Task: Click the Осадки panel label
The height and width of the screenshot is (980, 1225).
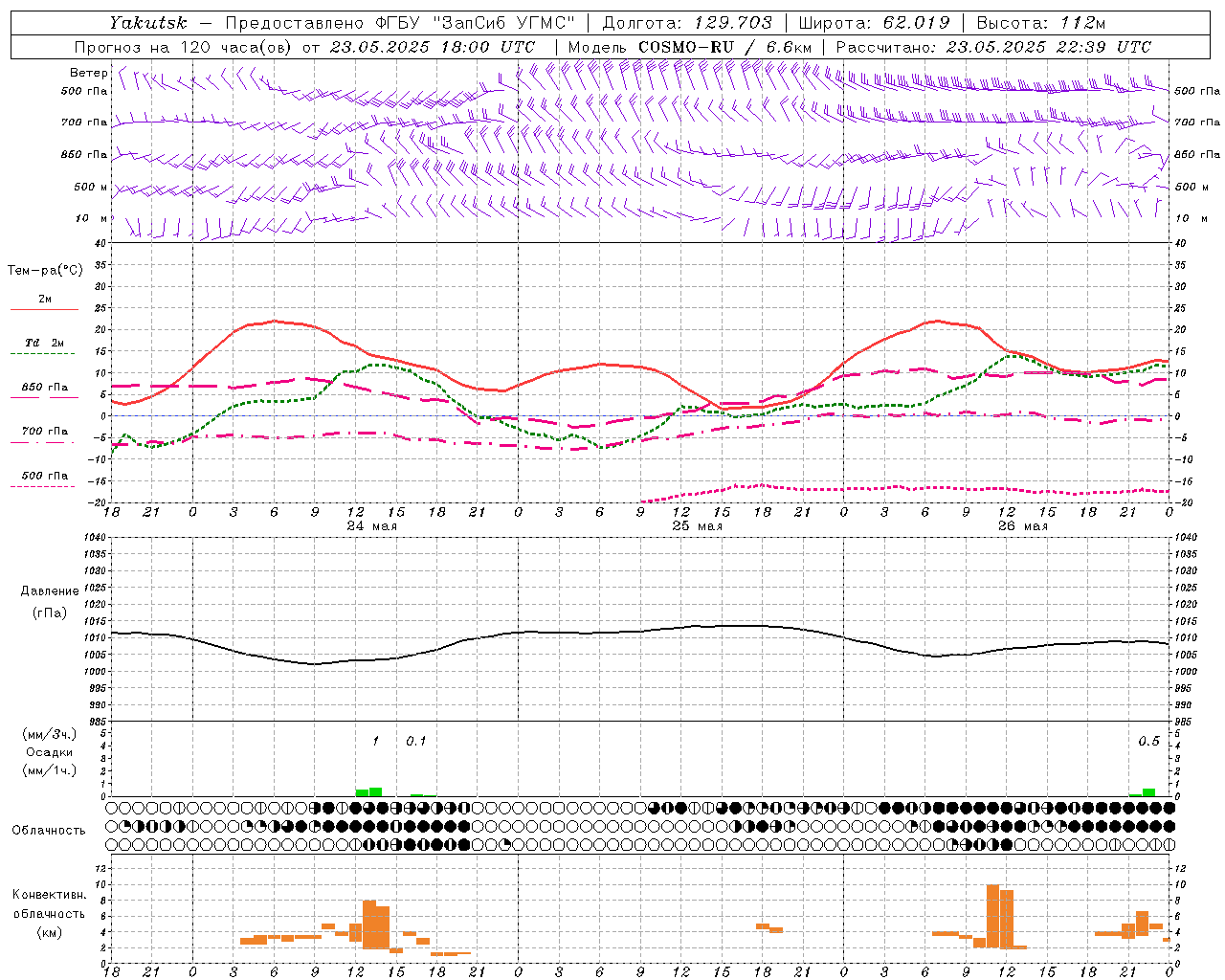Action: (x=49, y=752)
